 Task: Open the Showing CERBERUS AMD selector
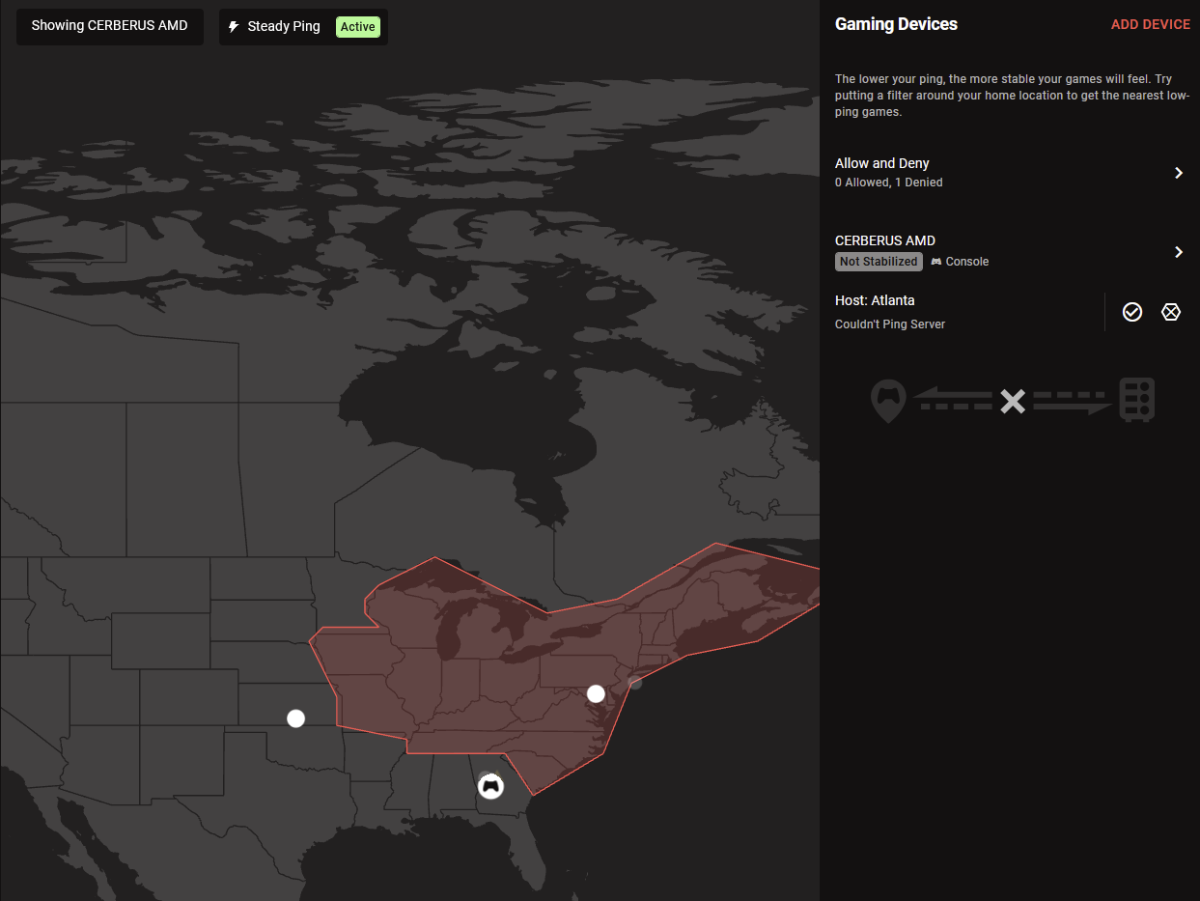pos(110,26)
